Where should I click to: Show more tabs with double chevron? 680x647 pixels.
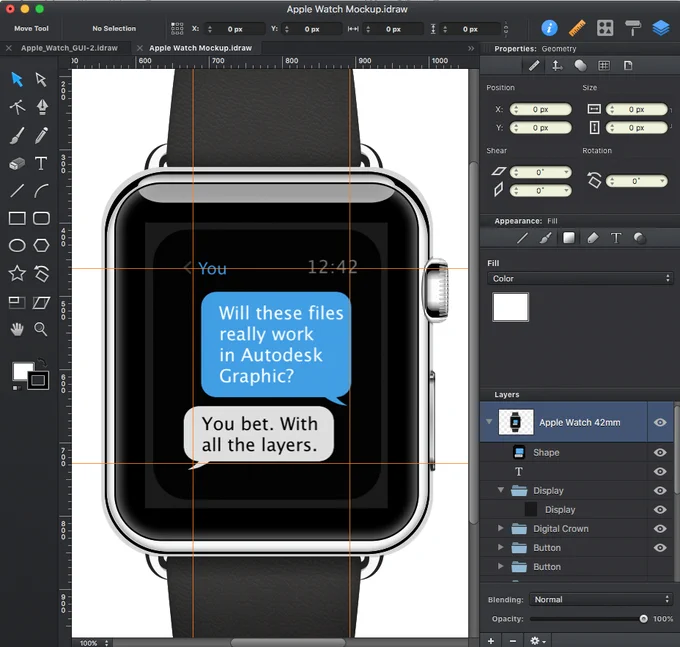471,48
